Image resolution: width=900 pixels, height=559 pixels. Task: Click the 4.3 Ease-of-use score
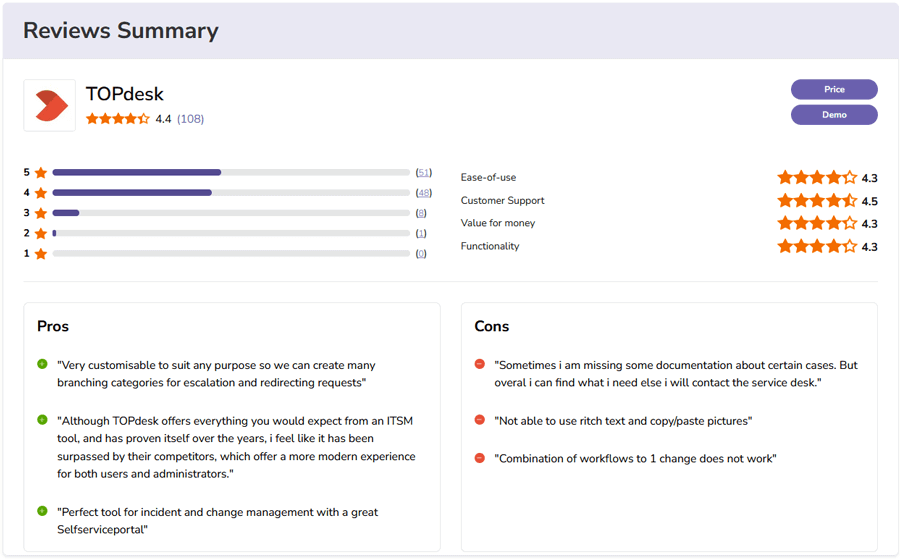[870, 178]
